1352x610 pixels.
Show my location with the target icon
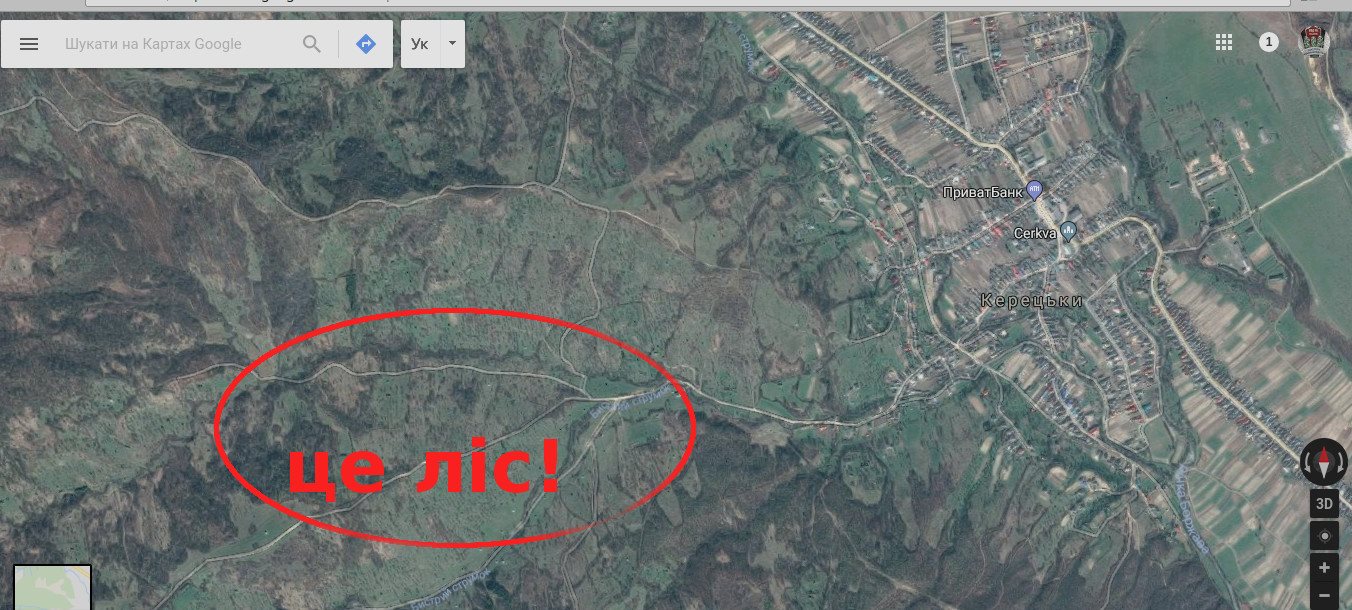(1325, 535)
